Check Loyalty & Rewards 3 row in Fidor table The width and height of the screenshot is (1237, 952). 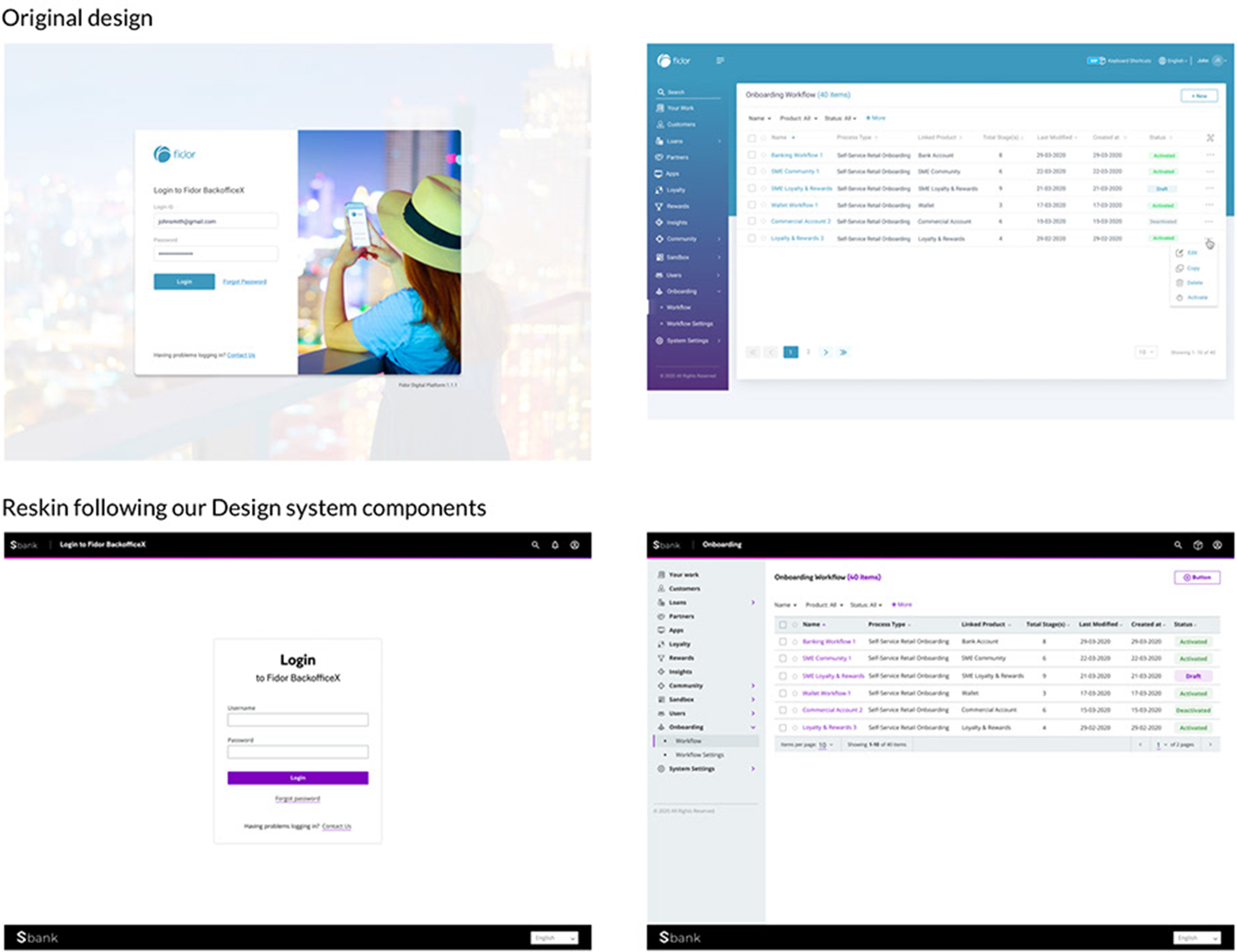click(751, 238)
